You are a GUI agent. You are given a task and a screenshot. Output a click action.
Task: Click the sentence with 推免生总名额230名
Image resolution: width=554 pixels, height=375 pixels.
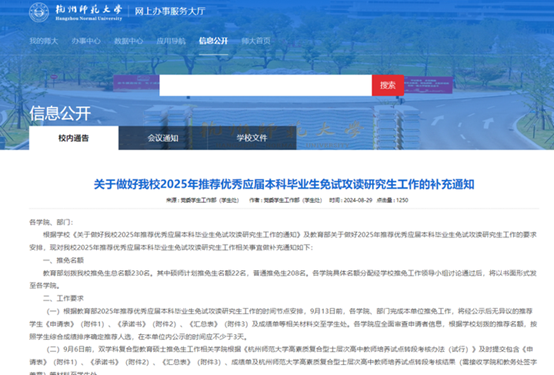click(x=283, y=279)
